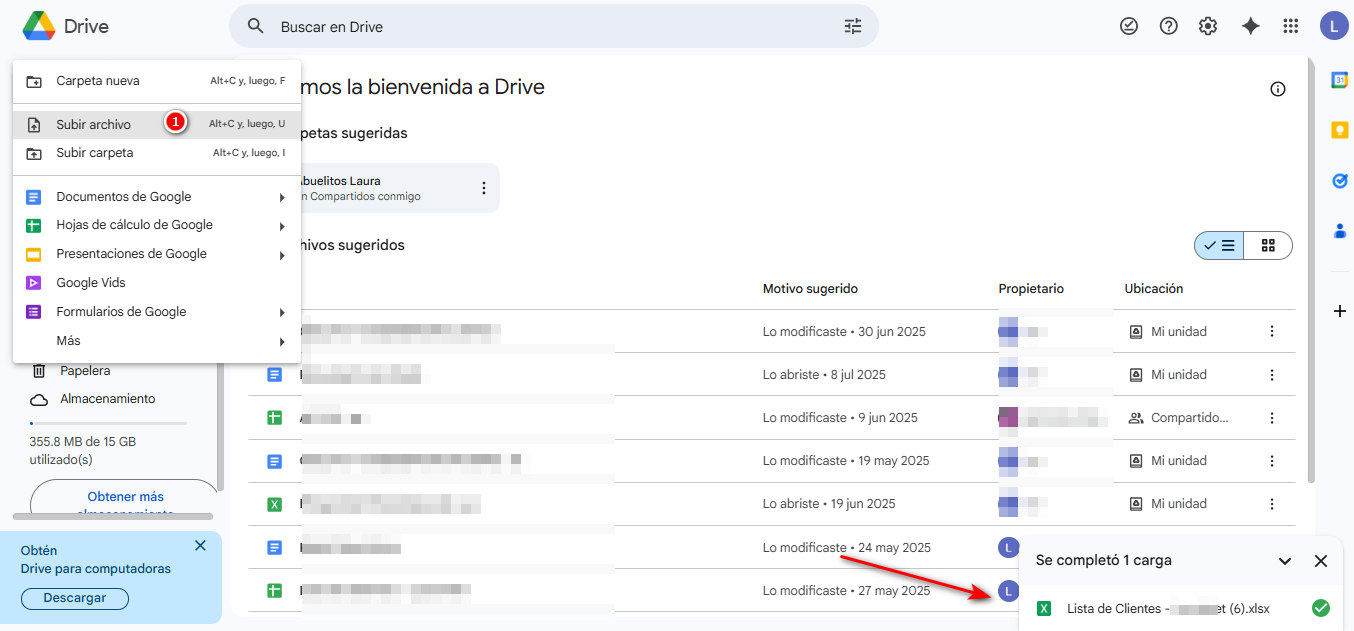Click the Almacenamiento cloud icon
Viewport: 1354px width, 631px height.
(x=39, y=400)
